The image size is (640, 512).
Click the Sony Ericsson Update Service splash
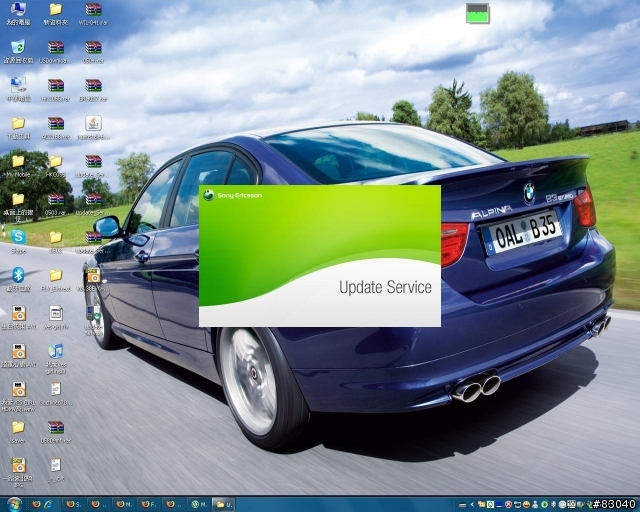pyautogui.click(x=320, y=256)
